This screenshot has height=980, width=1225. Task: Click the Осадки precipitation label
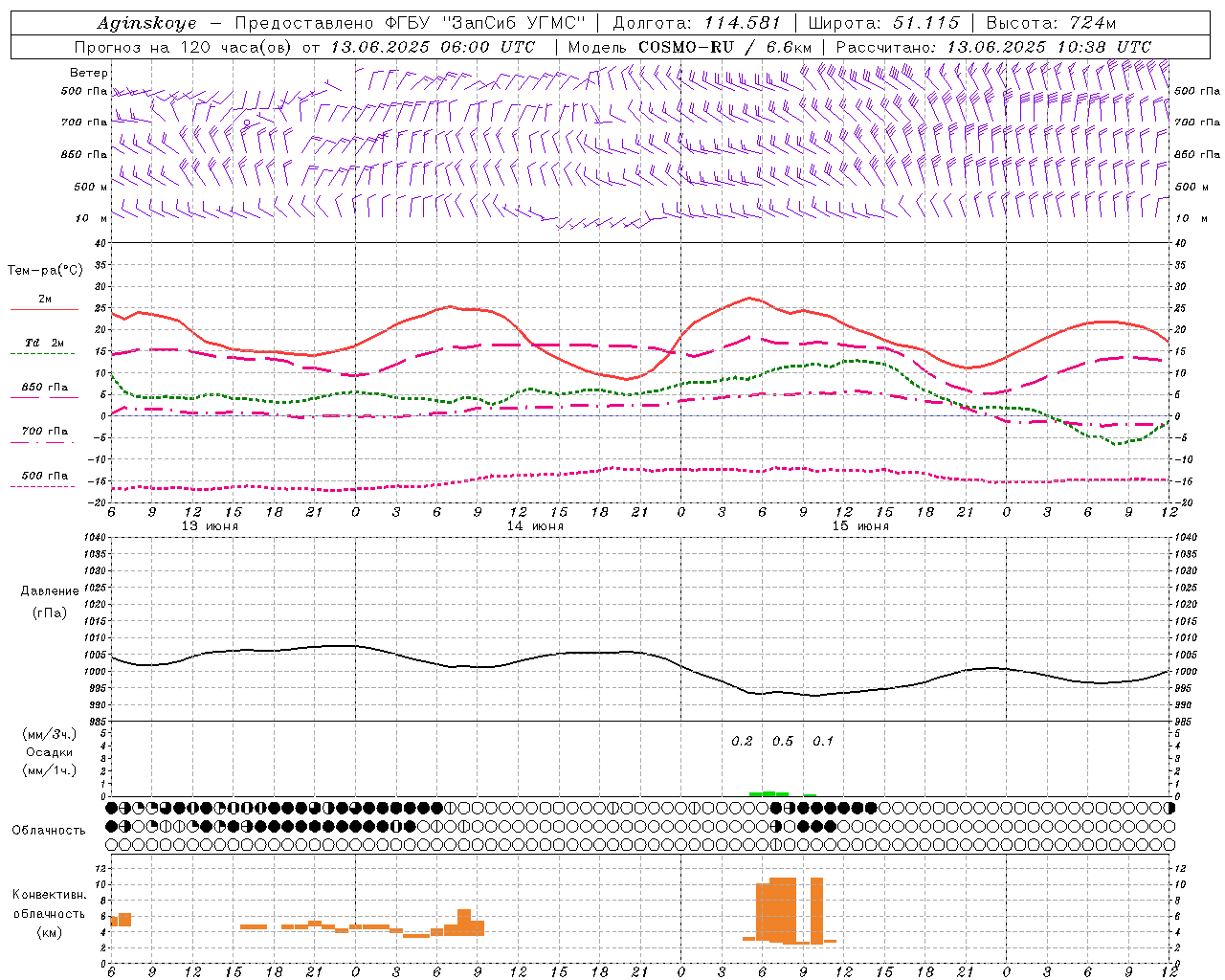(x=50, y=752)
